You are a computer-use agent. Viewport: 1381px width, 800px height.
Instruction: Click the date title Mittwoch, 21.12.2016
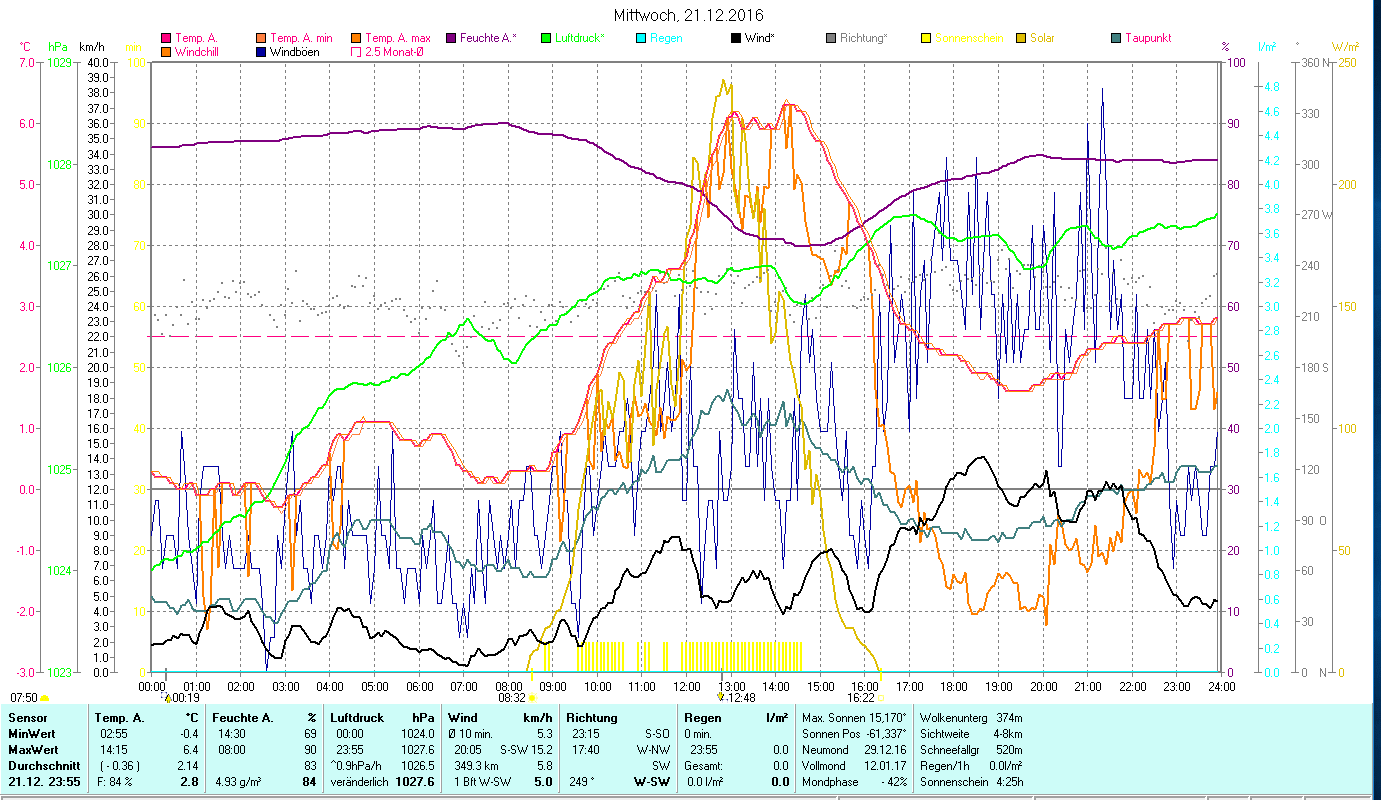click(690, 16)
